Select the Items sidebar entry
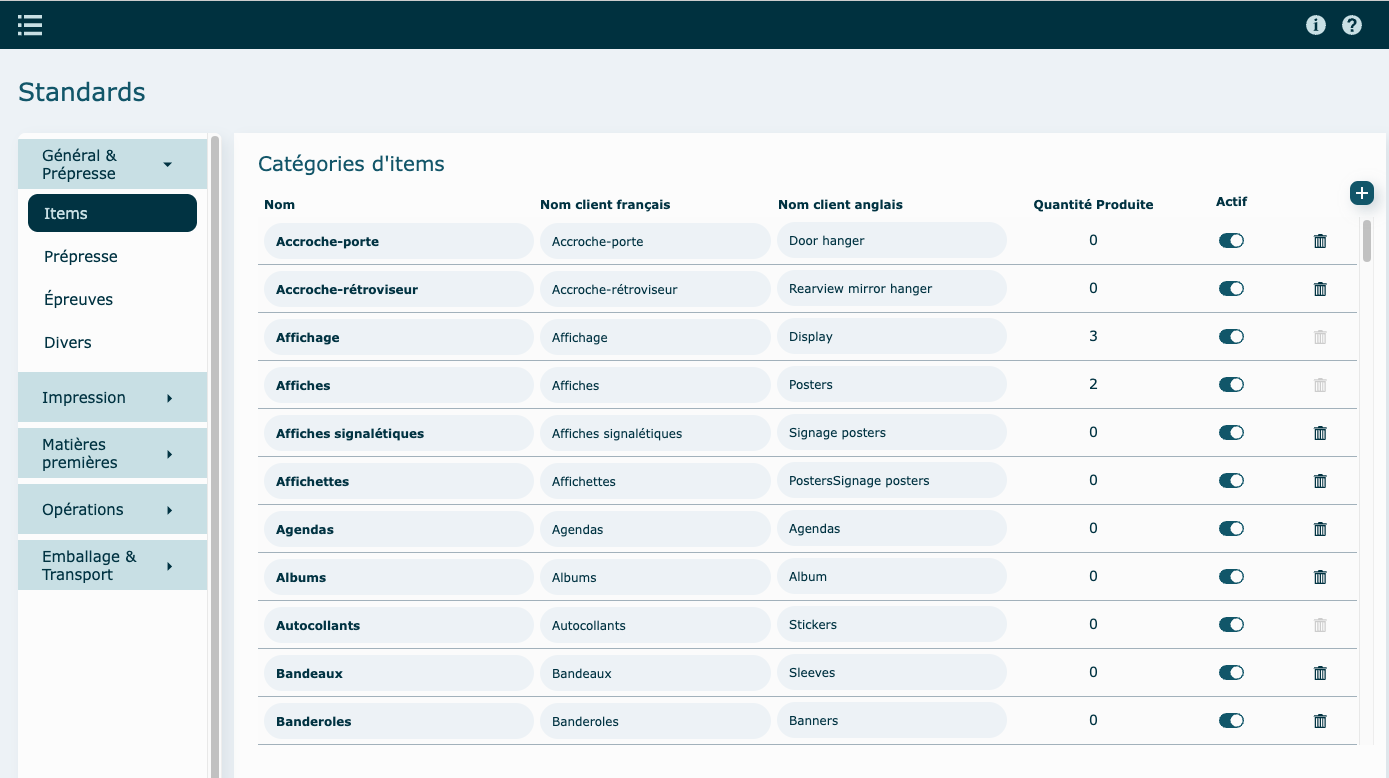Screen dimensions: 1389x778 [112, 214]
